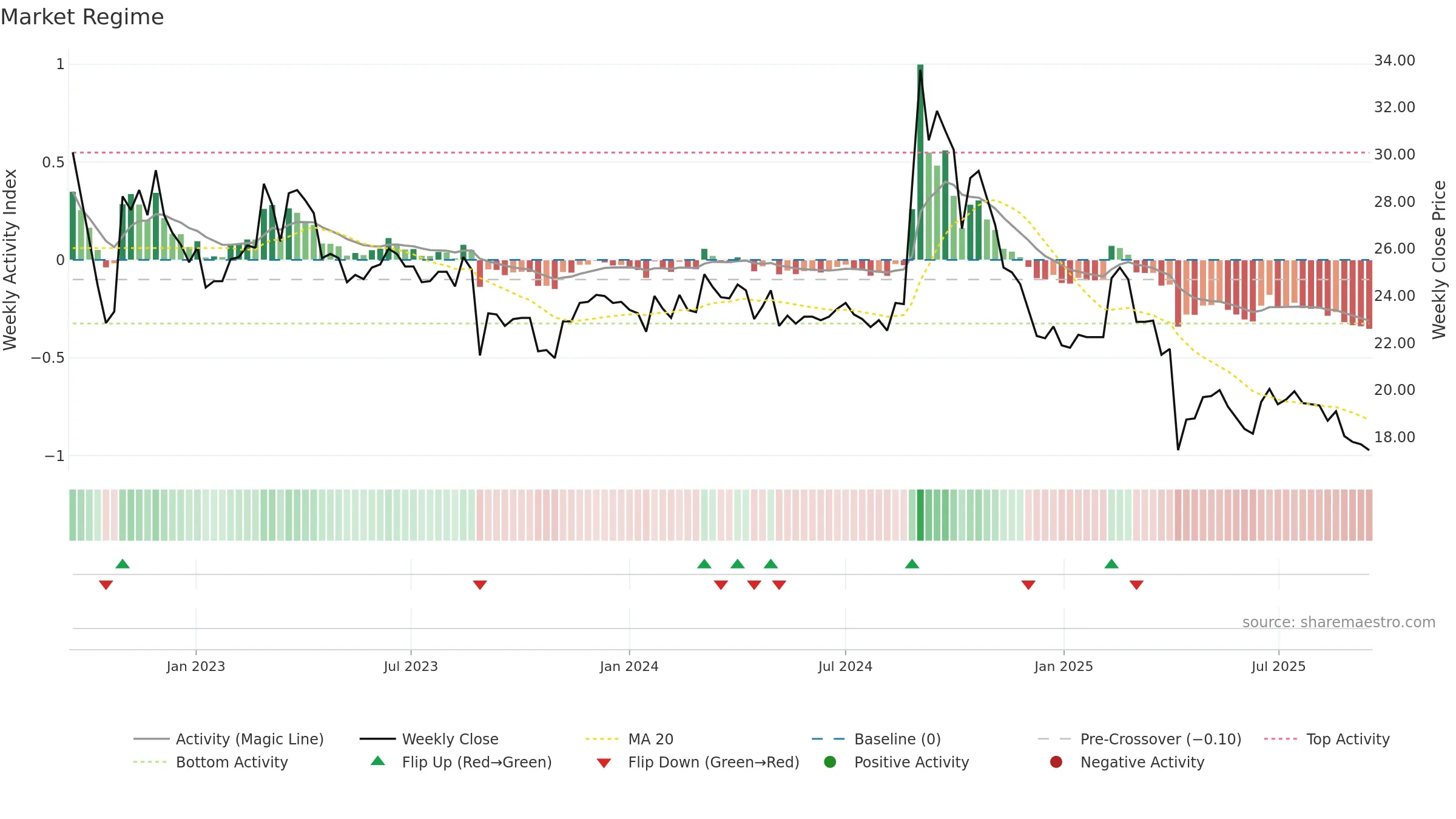Click the Jul 2025 x-axis label

[1278, 666]
